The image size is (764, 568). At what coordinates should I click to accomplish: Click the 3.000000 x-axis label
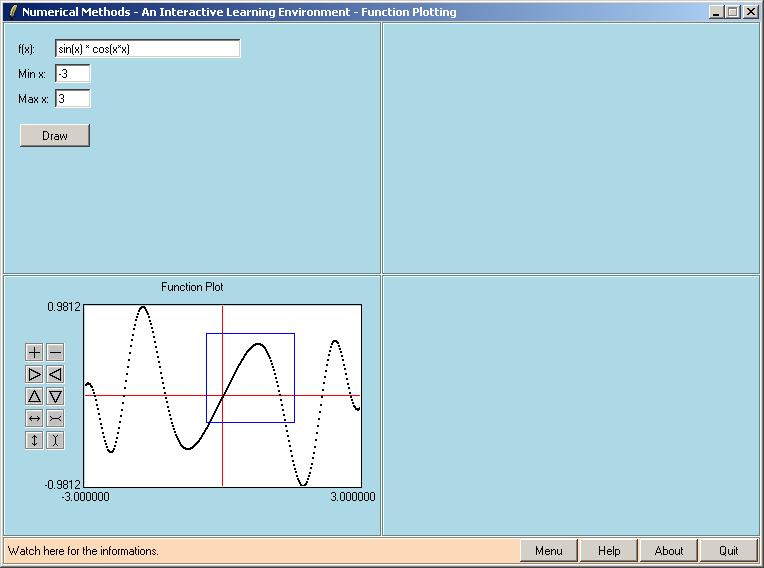pyautogui.click(x=353, y=497)
